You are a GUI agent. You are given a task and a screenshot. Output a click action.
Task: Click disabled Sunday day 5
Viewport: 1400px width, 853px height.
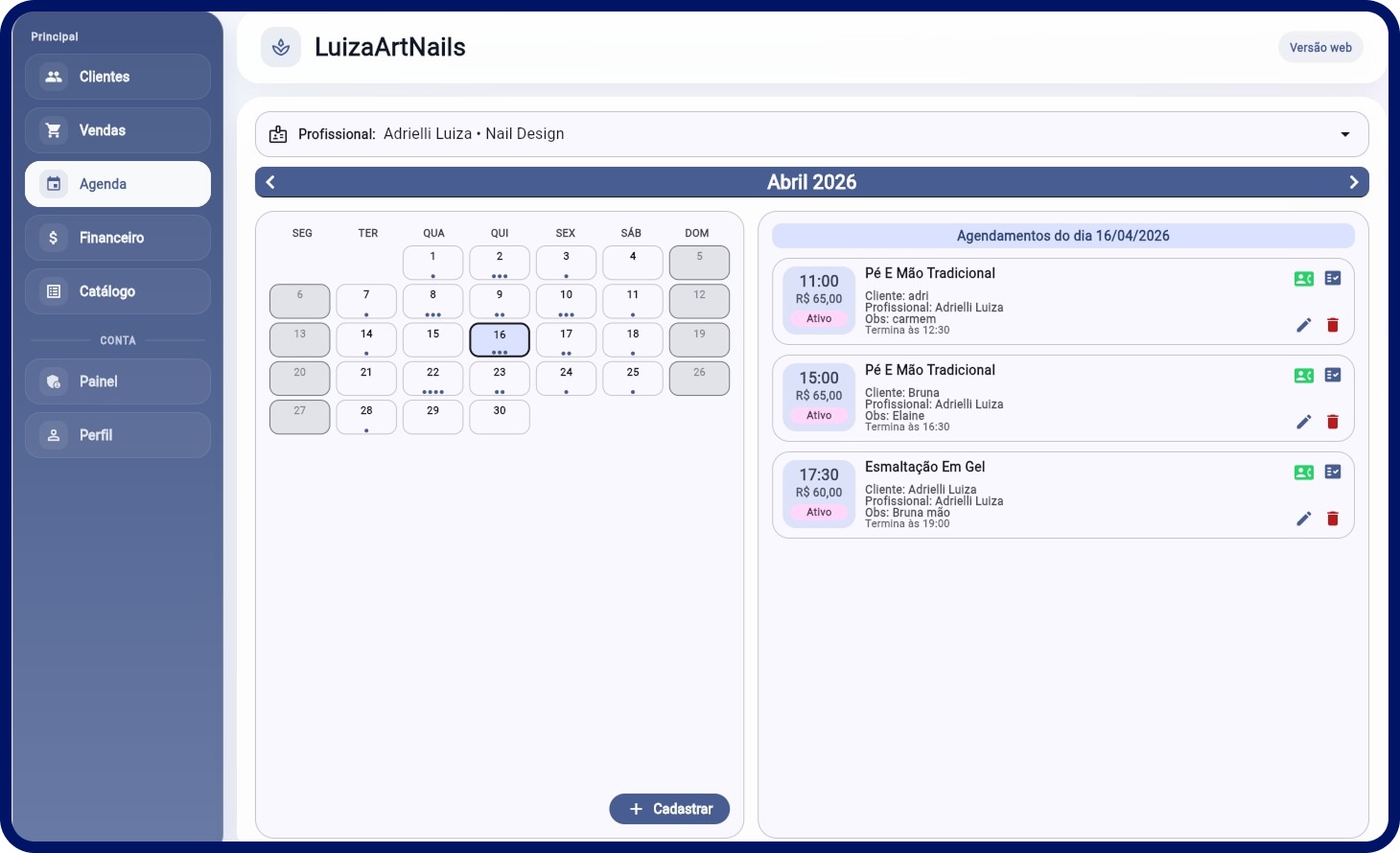tap(700, 263)
